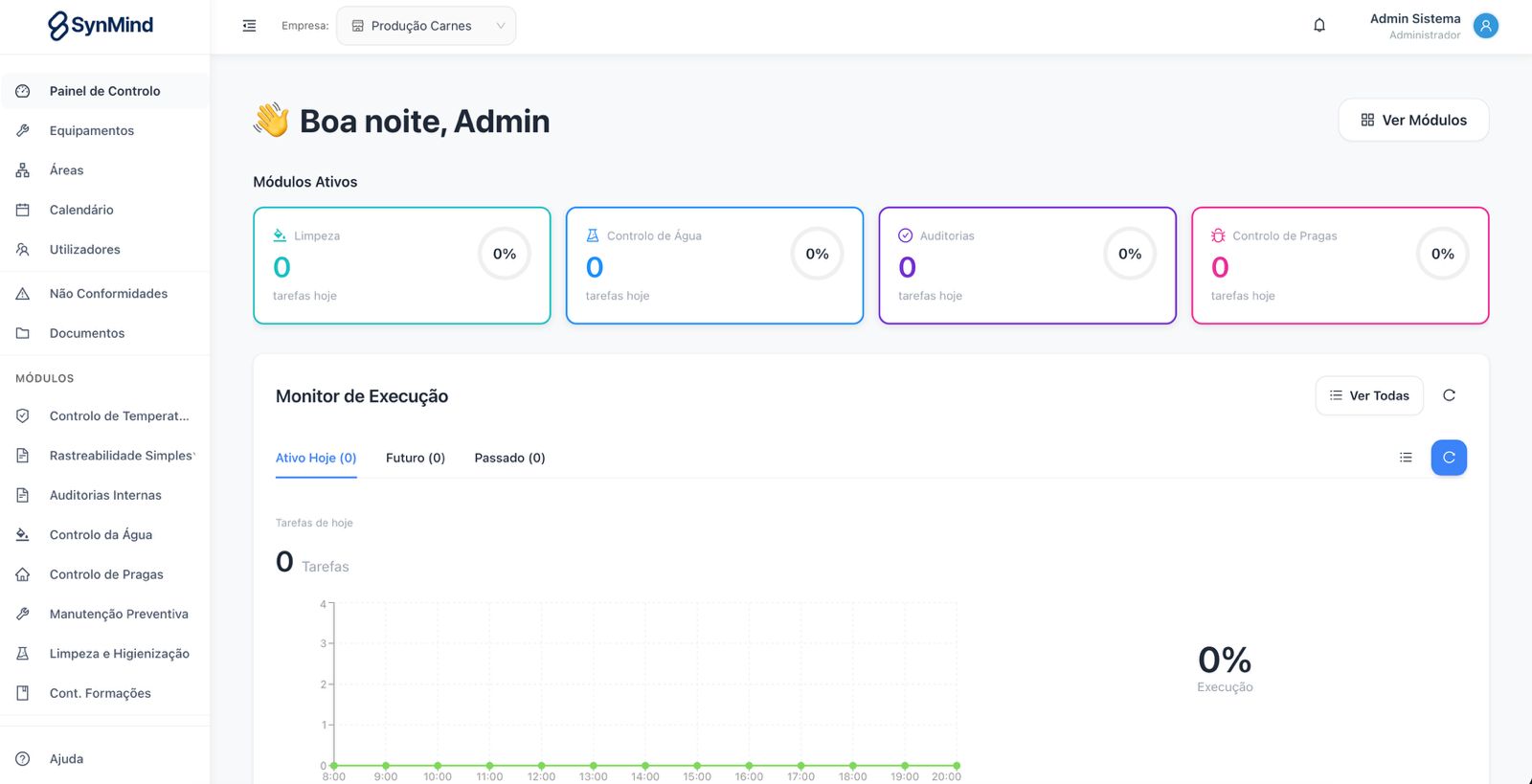Viewport: 1532px width, 784px height.
Task: Click the blue refresh button in tasks panel
Action: coord(1449,458)
